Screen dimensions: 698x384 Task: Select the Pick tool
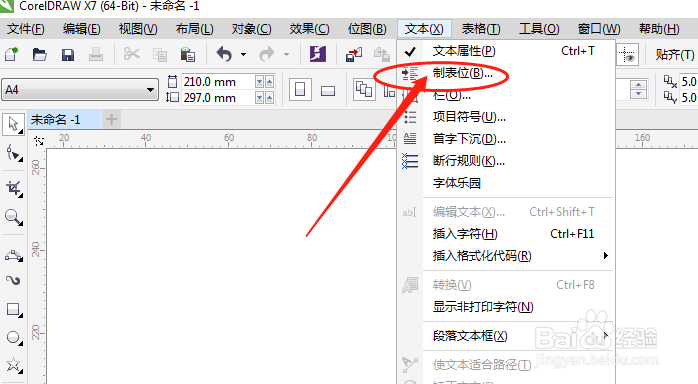13,124
